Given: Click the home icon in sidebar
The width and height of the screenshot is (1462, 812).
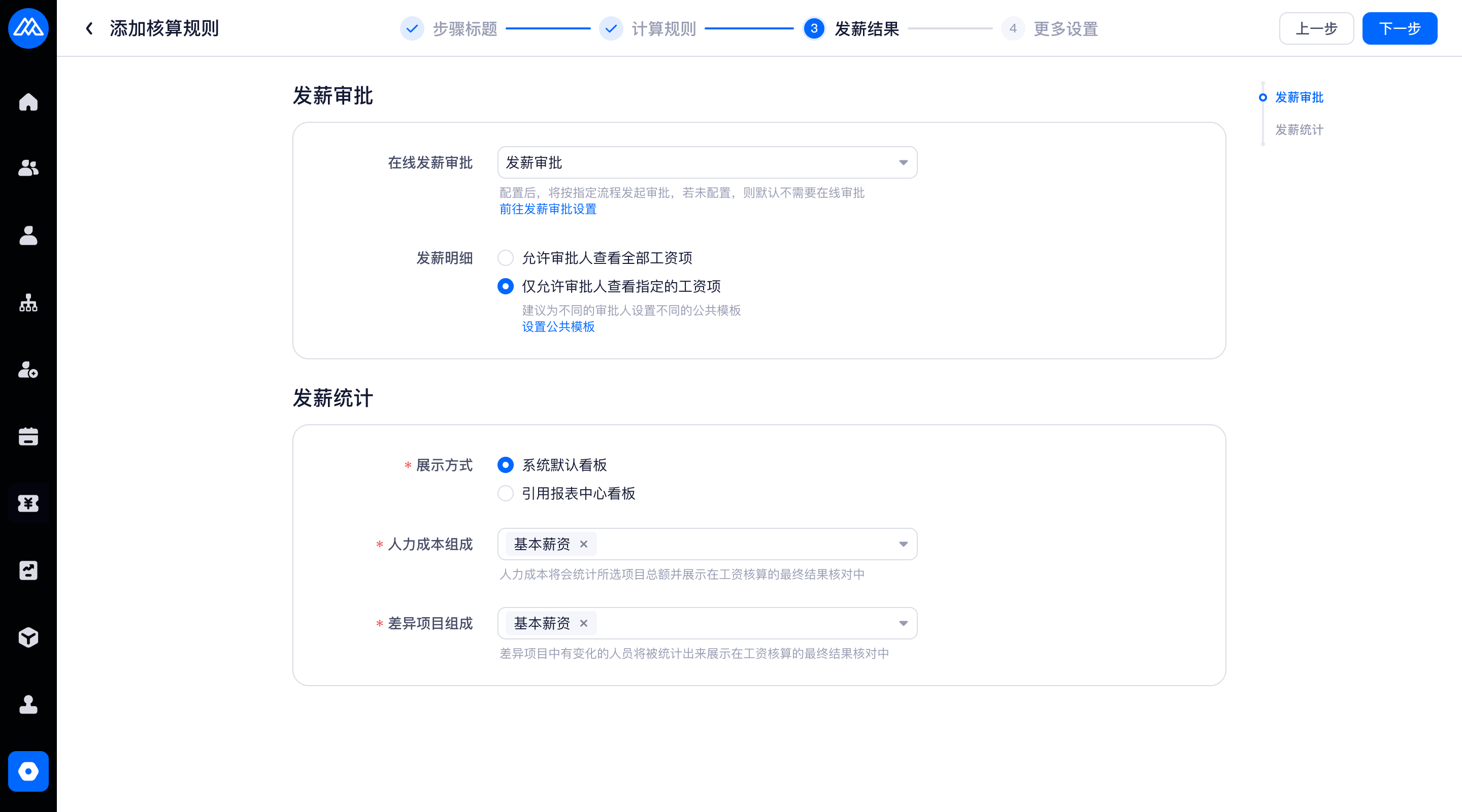Looking at the screenshot, I should click(28, 102).
